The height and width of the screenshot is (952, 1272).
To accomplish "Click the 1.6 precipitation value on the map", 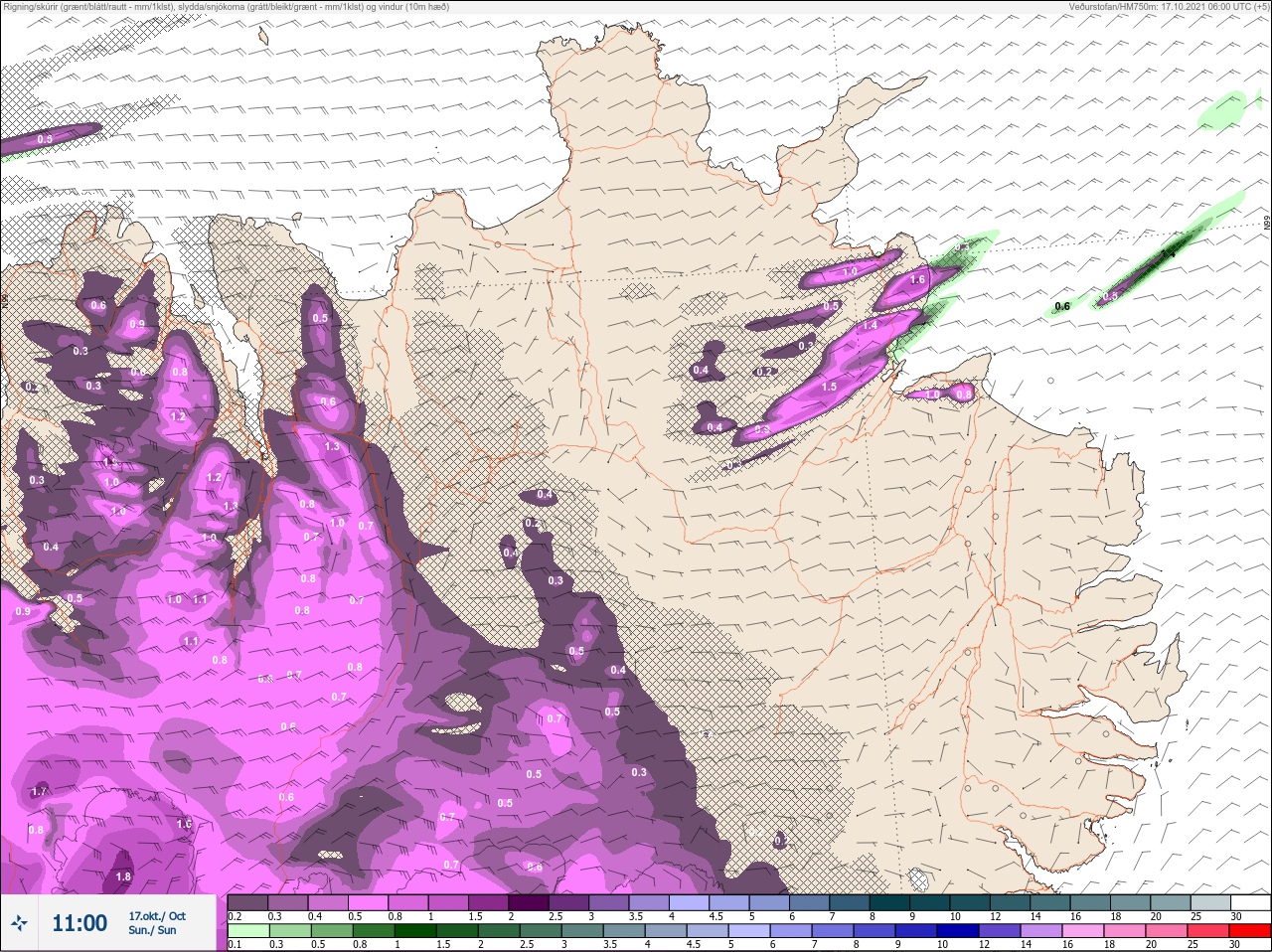I will (x=917, y=280).
